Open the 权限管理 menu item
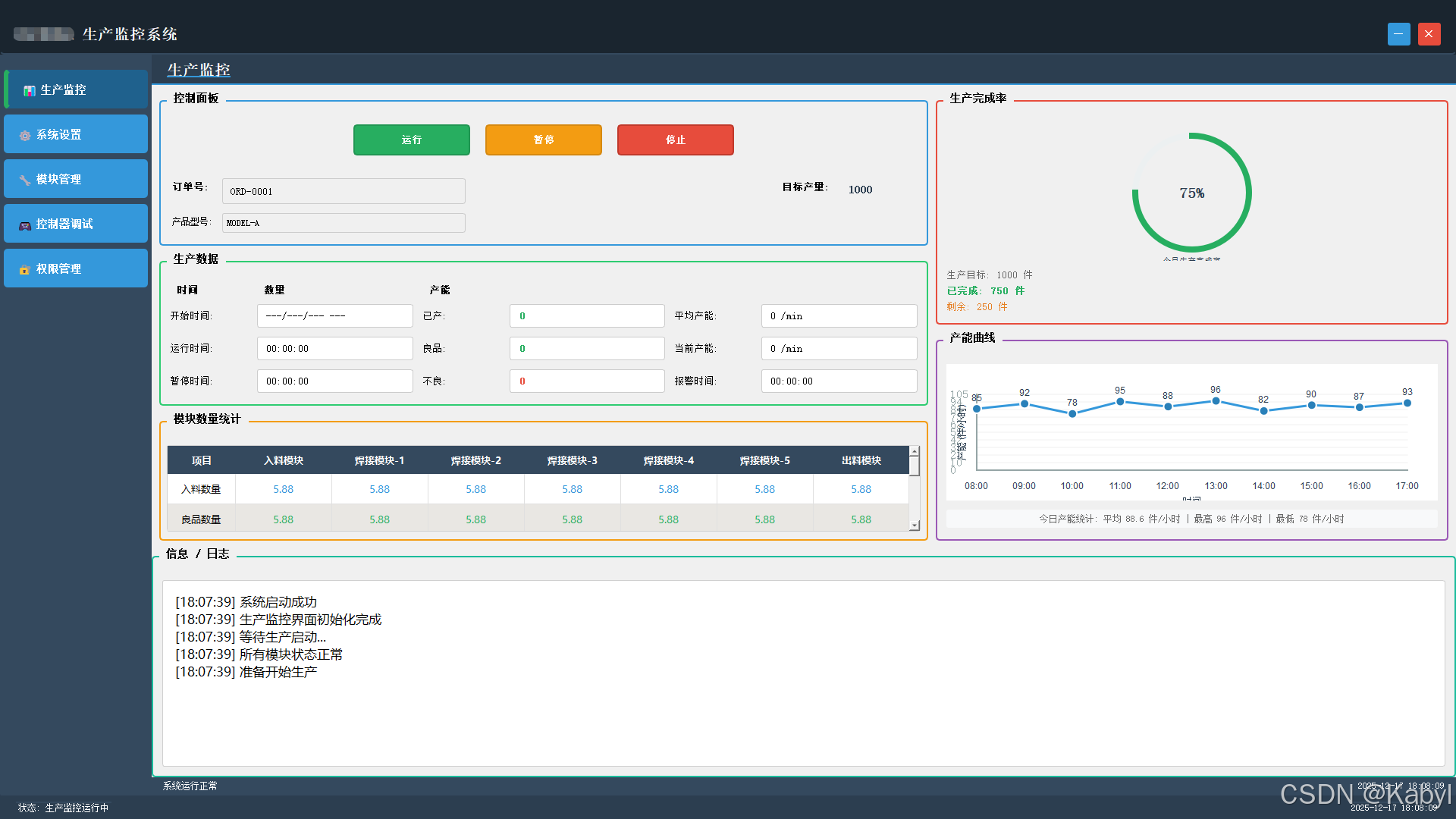Image resolution: width=1456 pixels, height=819 pixels. tap(76, 268)
